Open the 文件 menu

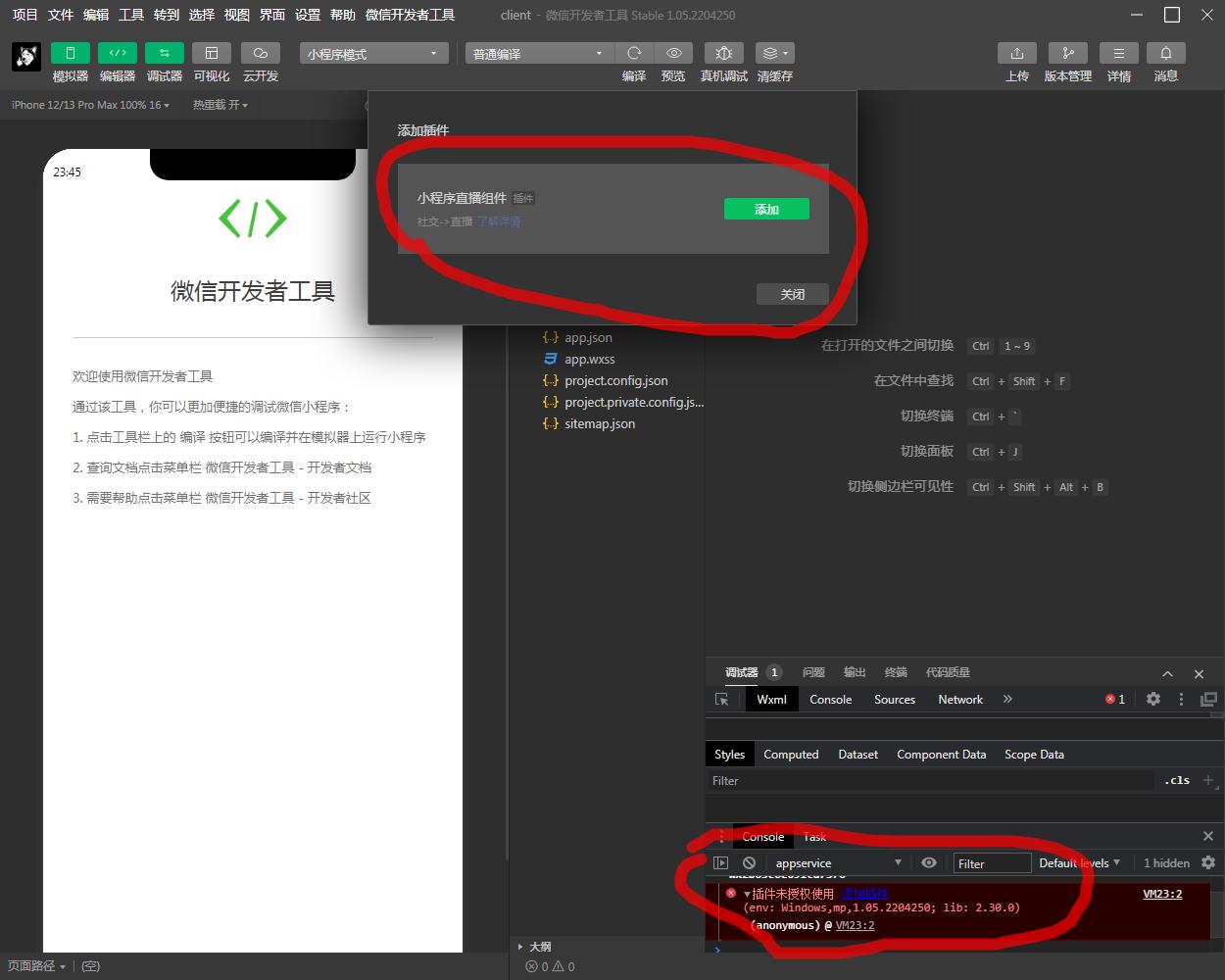point(61,15)
